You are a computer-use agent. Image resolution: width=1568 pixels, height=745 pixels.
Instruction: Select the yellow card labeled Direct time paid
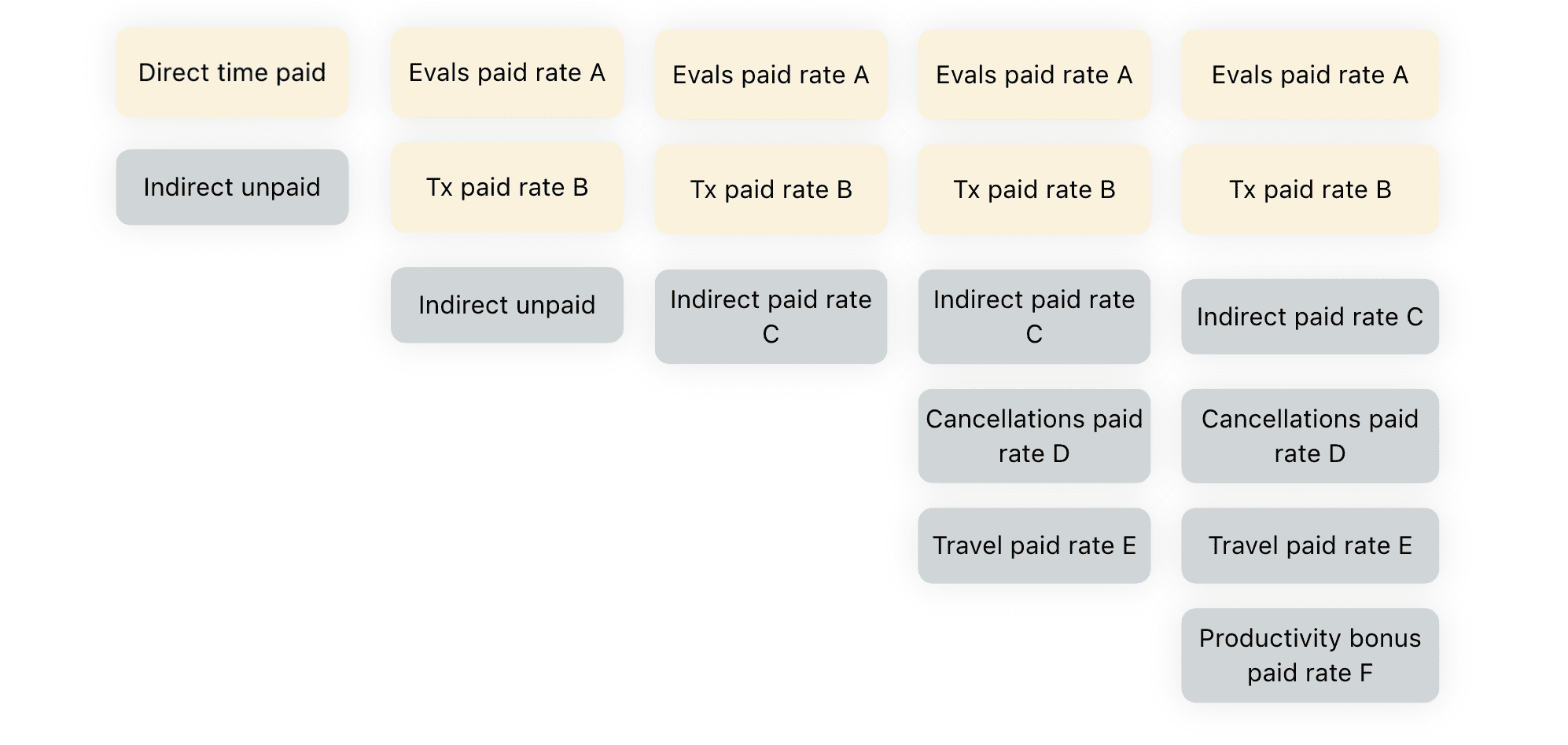pyautogui.click(x=232, y=72)
